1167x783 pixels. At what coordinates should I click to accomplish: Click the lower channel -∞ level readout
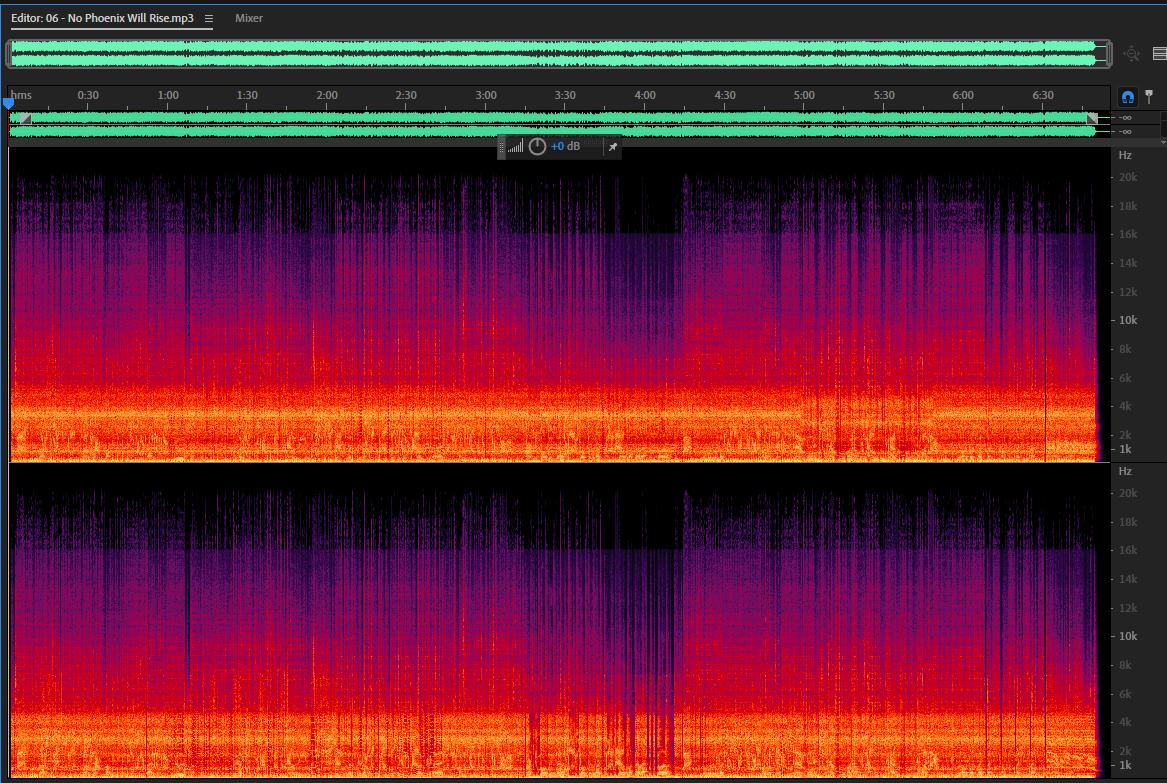coord(1125,132)
